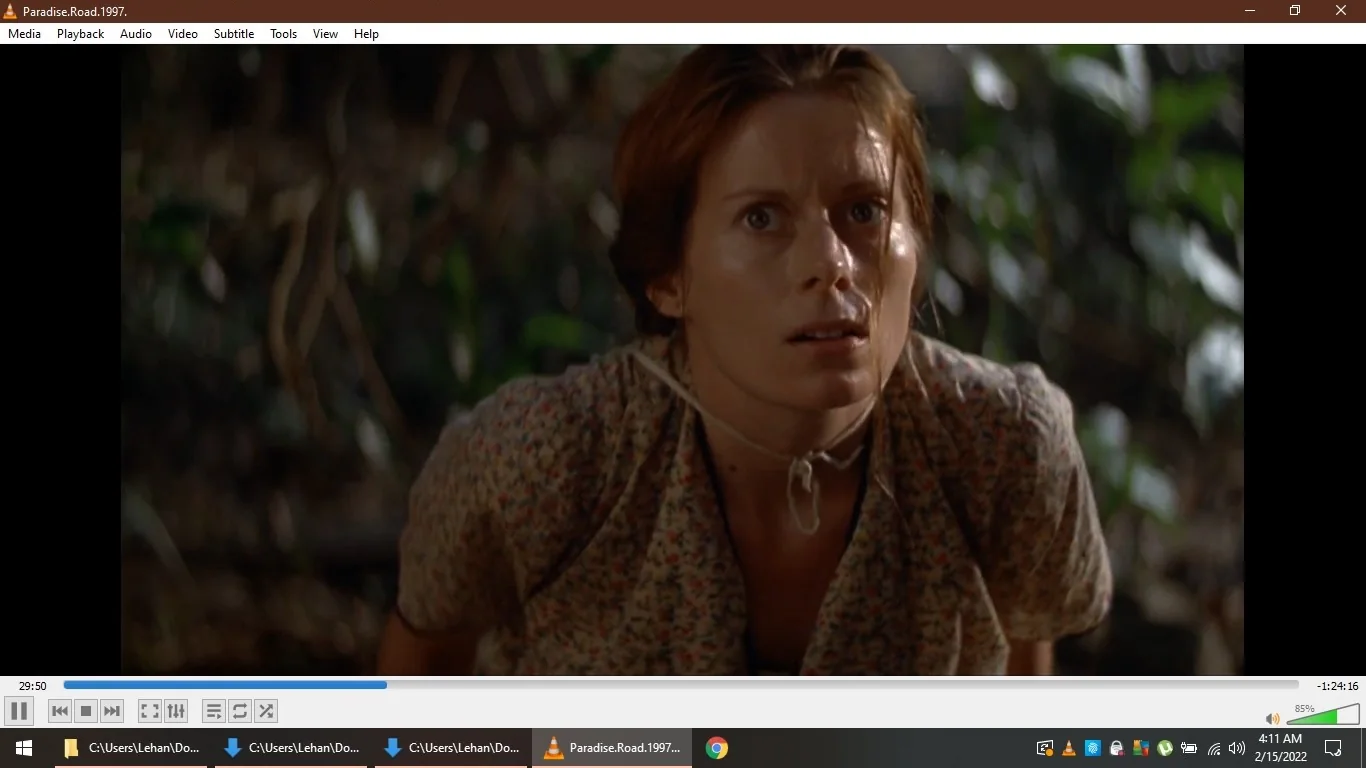Open the Tools menu
The image size is (1366, 768).
coord(284,34)
